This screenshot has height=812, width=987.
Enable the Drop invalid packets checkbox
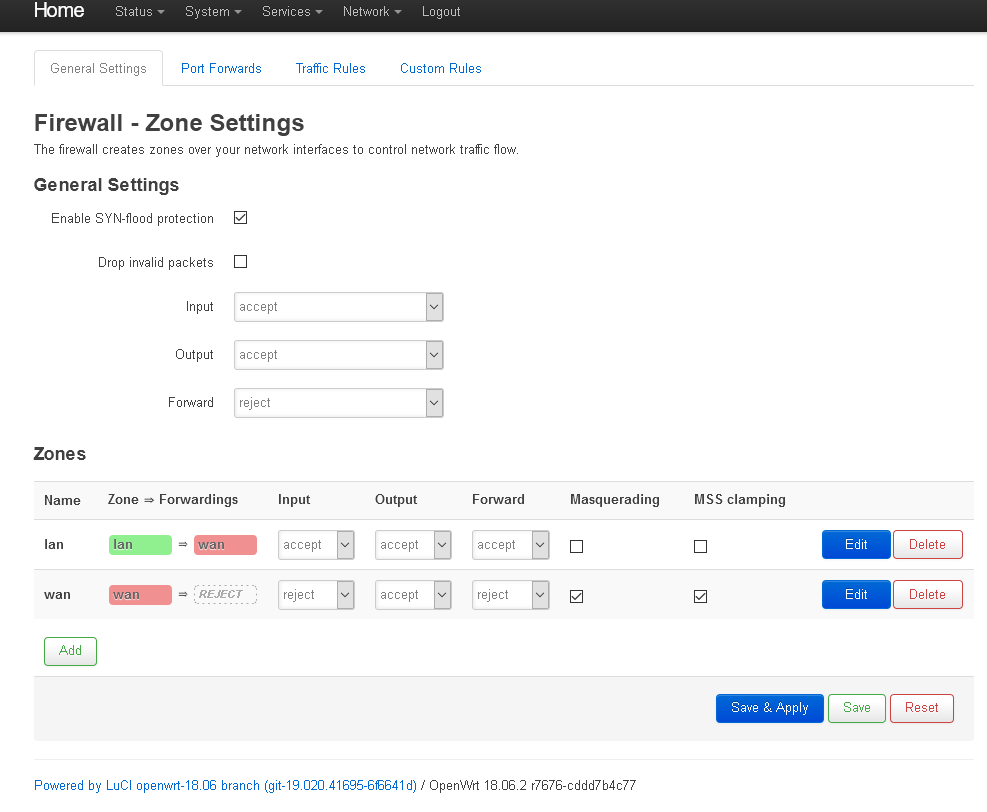(x=240, y=262)
